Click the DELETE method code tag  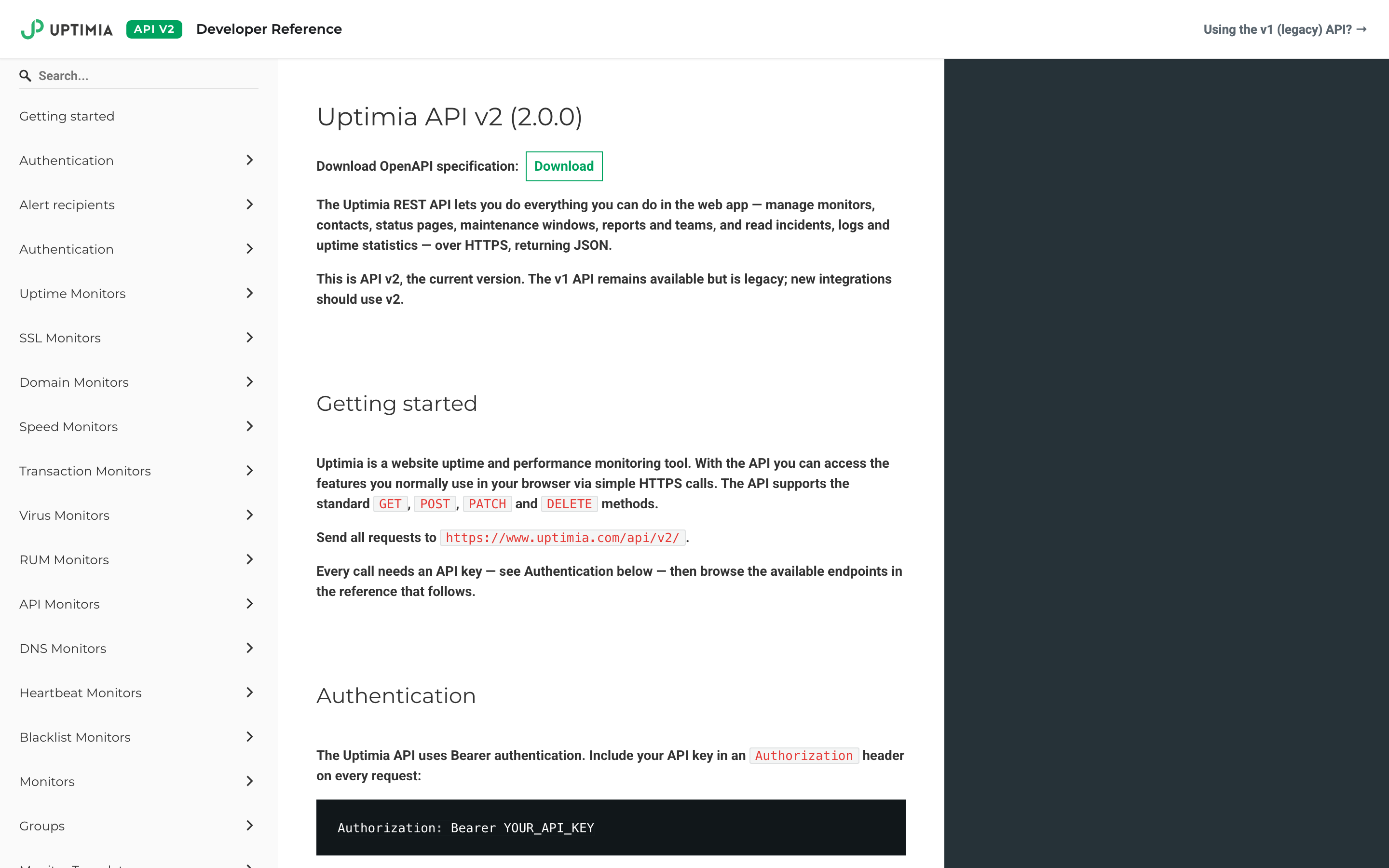569,504
